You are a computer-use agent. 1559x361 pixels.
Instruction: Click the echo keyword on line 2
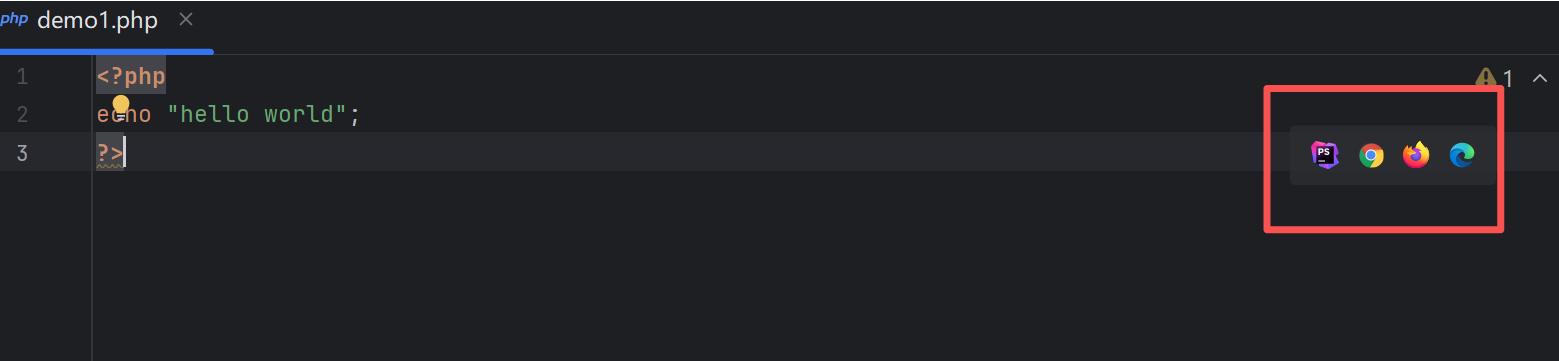[124, 115]
